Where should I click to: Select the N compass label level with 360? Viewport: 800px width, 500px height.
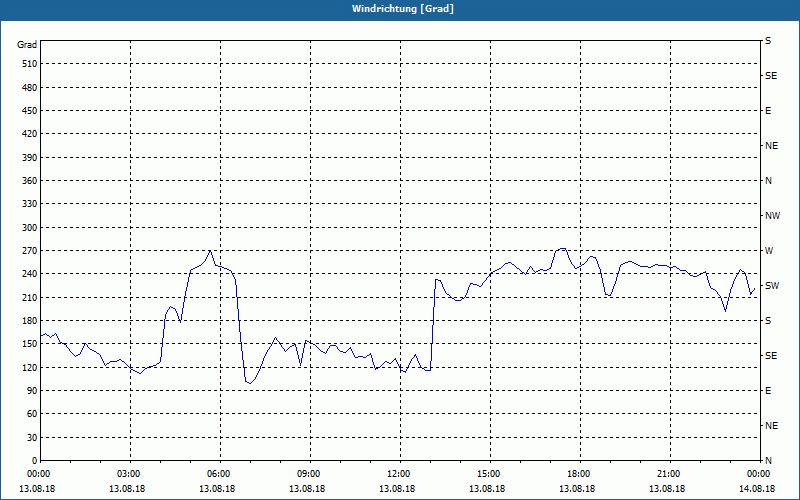click(x=768, y=181)
